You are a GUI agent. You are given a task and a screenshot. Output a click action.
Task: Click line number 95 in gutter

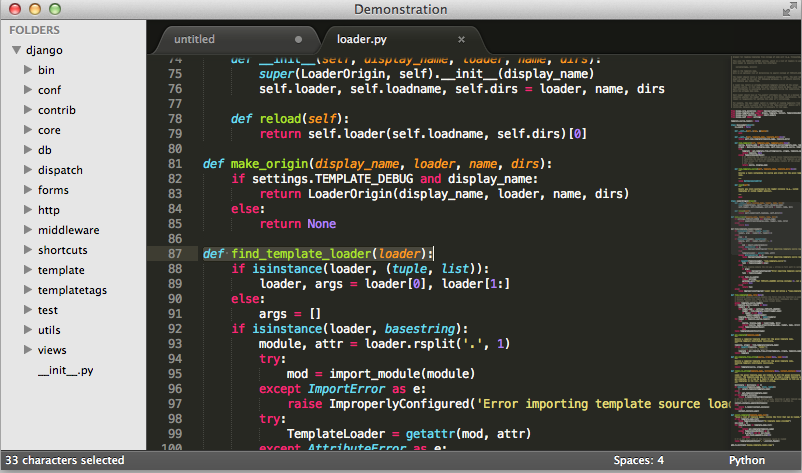coord(175,374)
